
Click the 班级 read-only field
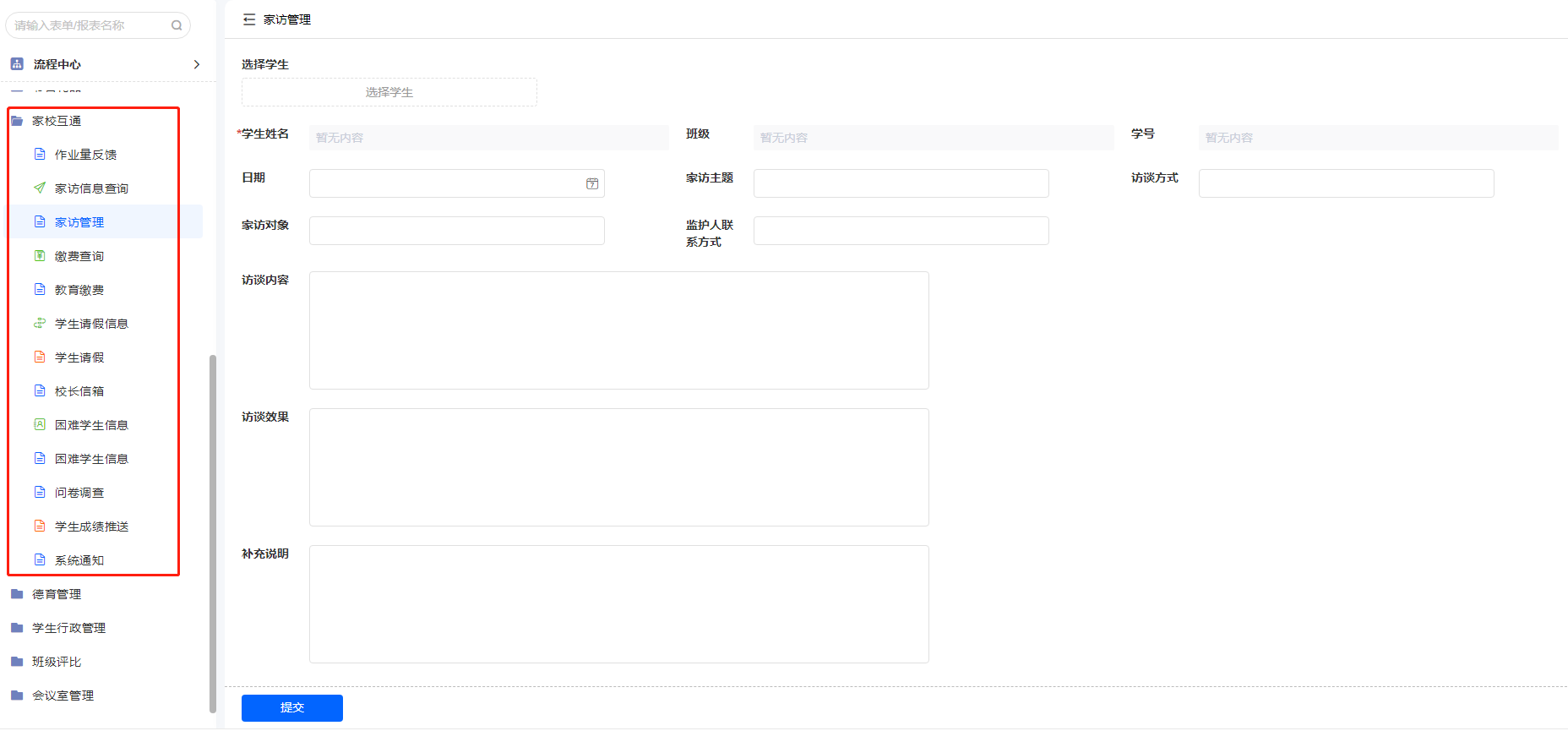934,138
